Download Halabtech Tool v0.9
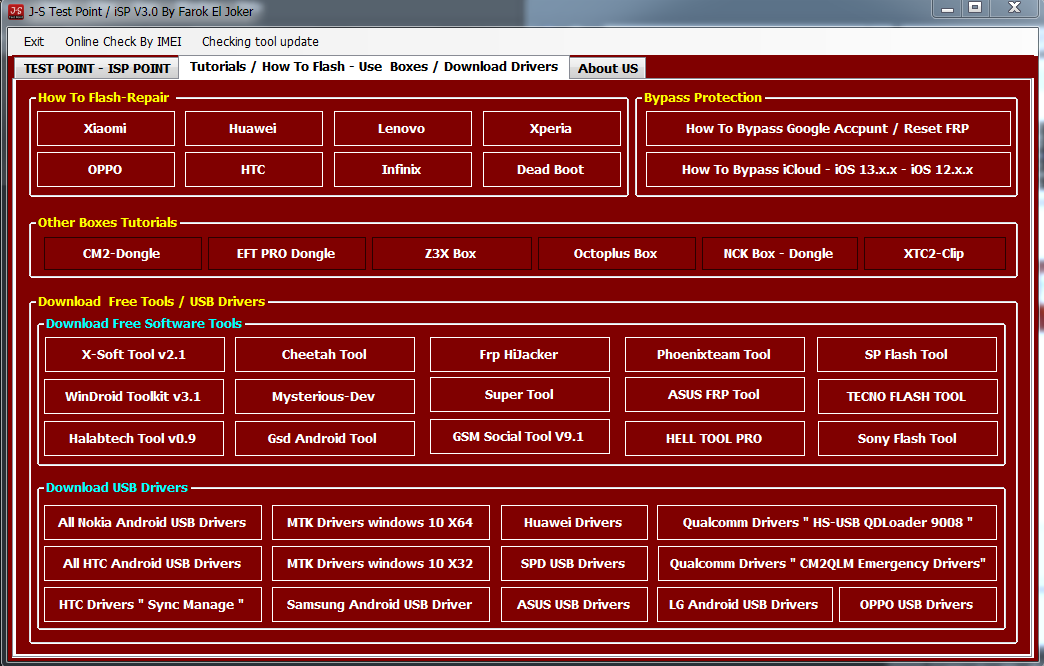Viewport: 1044px width, 666px height. [134, 438]
